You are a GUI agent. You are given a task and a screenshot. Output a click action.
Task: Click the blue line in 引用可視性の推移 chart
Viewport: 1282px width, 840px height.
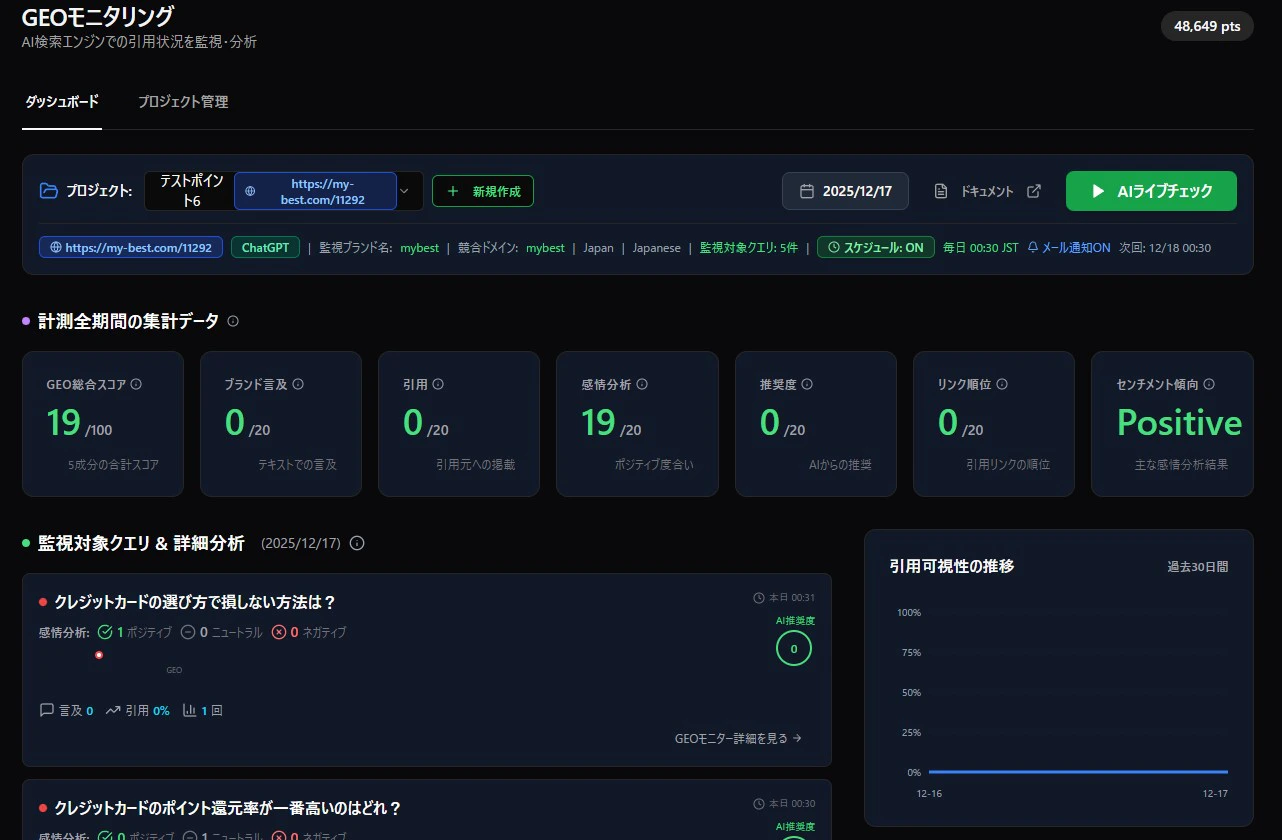[1078, 772]
